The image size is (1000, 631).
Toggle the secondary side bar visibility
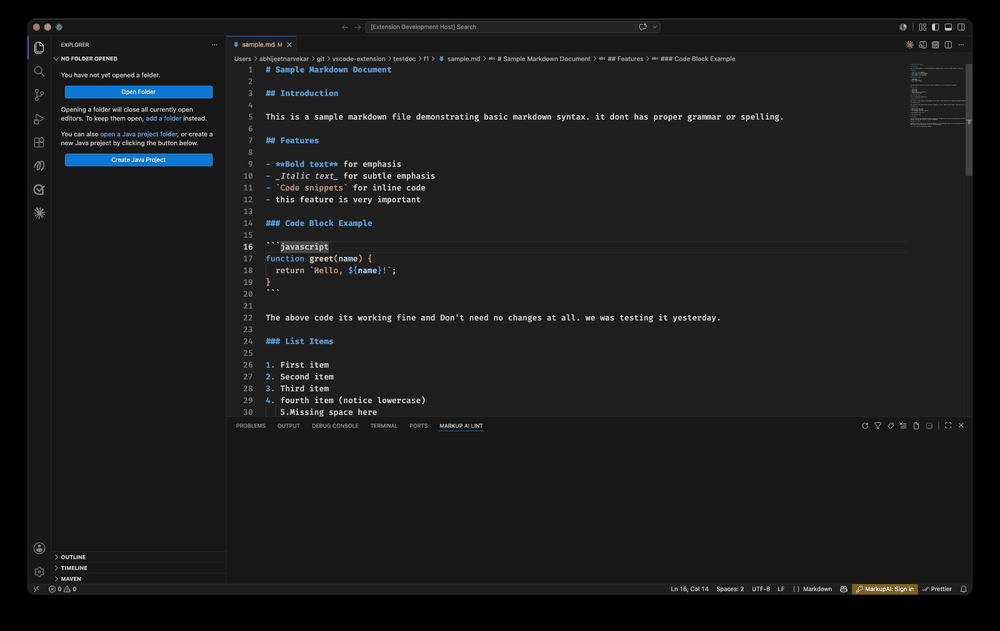click(961, 27)
